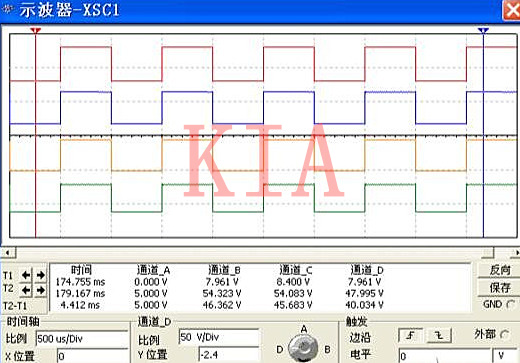
Task: Click the timebase scale field 500 us/Div
Action: 82,339
